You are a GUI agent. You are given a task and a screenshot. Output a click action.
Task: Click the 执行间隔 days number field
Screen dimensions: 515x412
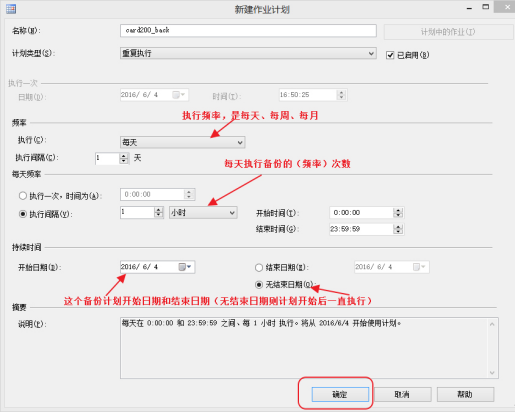coord(107,158)
